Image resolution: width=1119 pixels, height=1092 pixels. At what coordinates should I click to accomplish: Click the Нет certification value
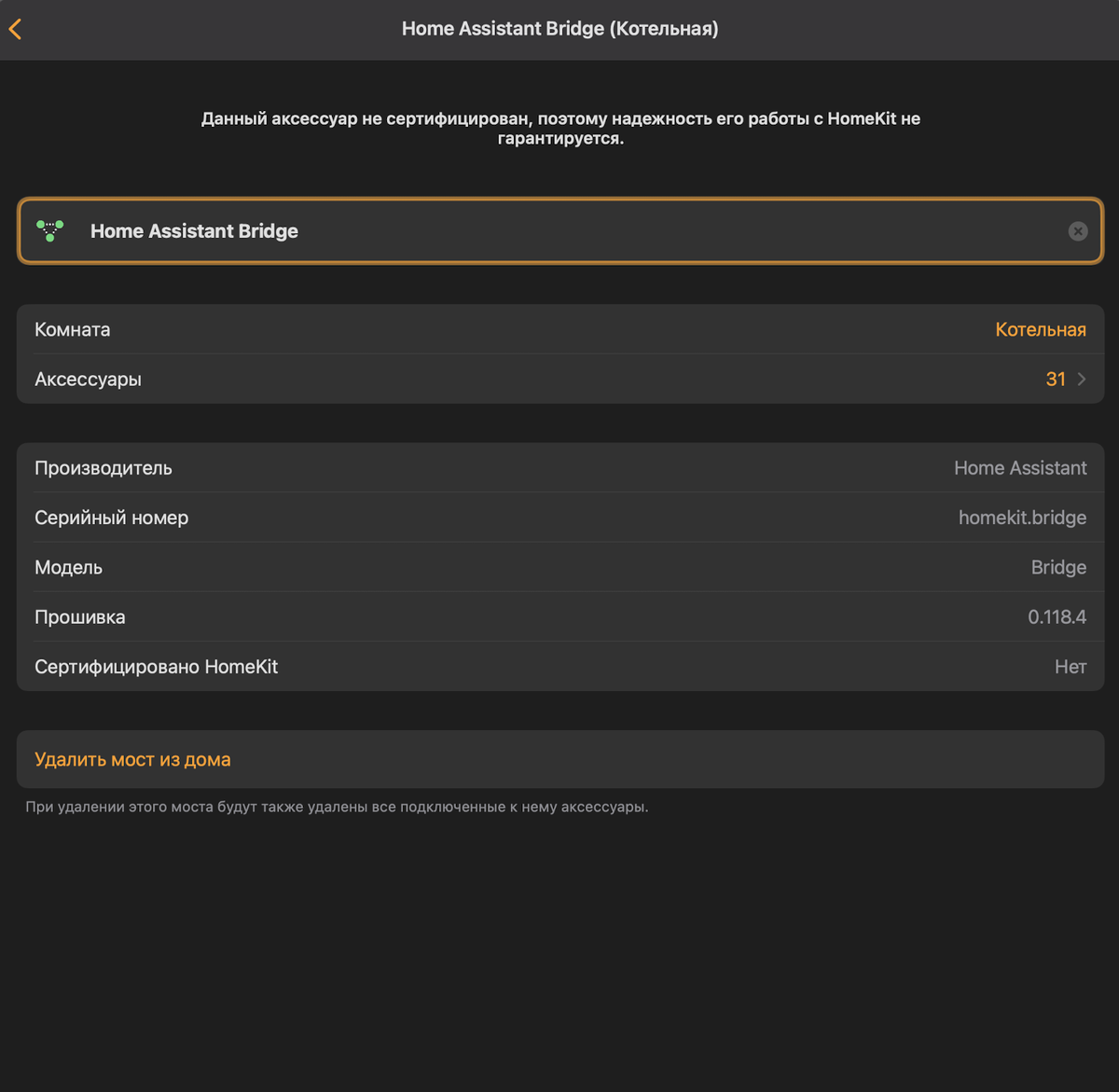point(1070,667)
